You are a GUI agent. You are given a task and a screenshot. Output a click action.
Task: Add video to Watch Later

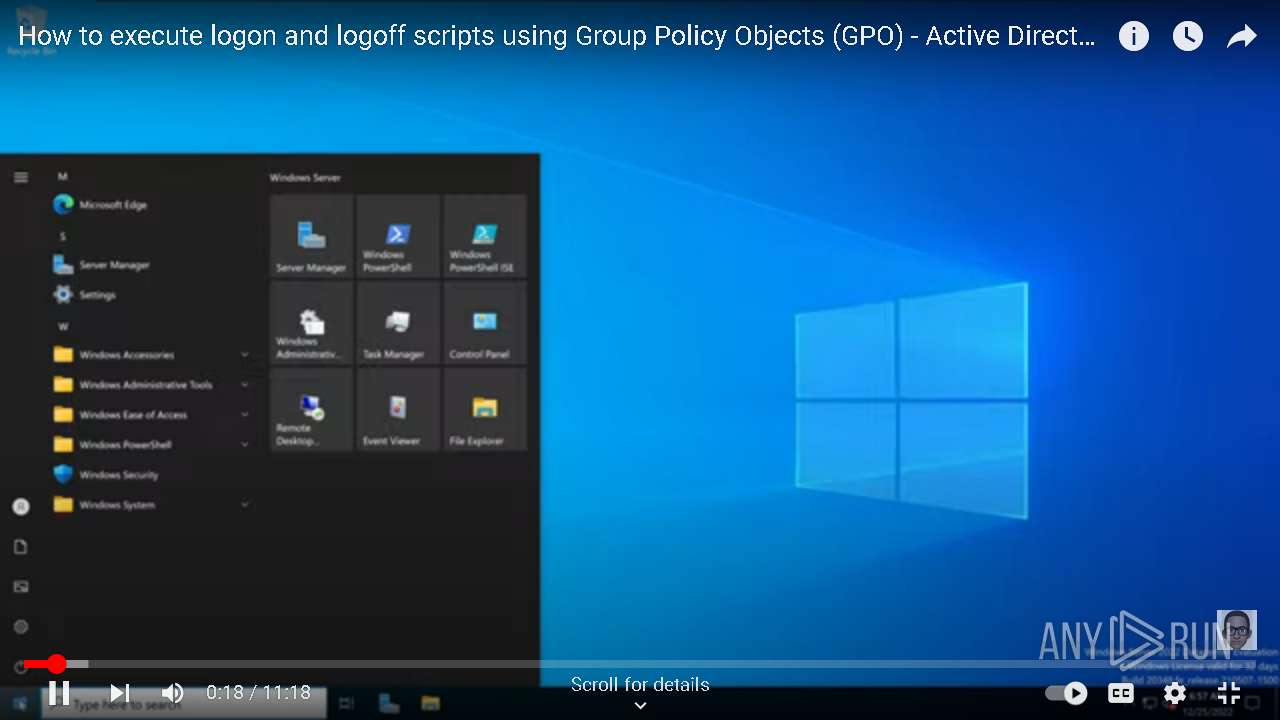[1187, 37]
